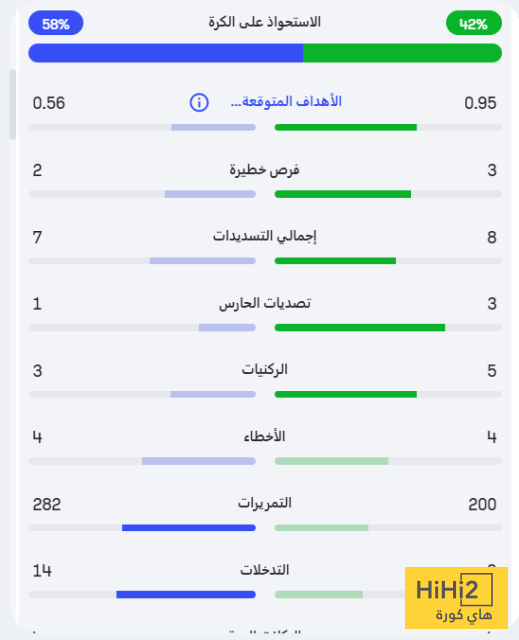Click the إجمالي التسديدات stat label
This screenshot has width=519, height=640.
pyautogui.click(x=265, y=236)
